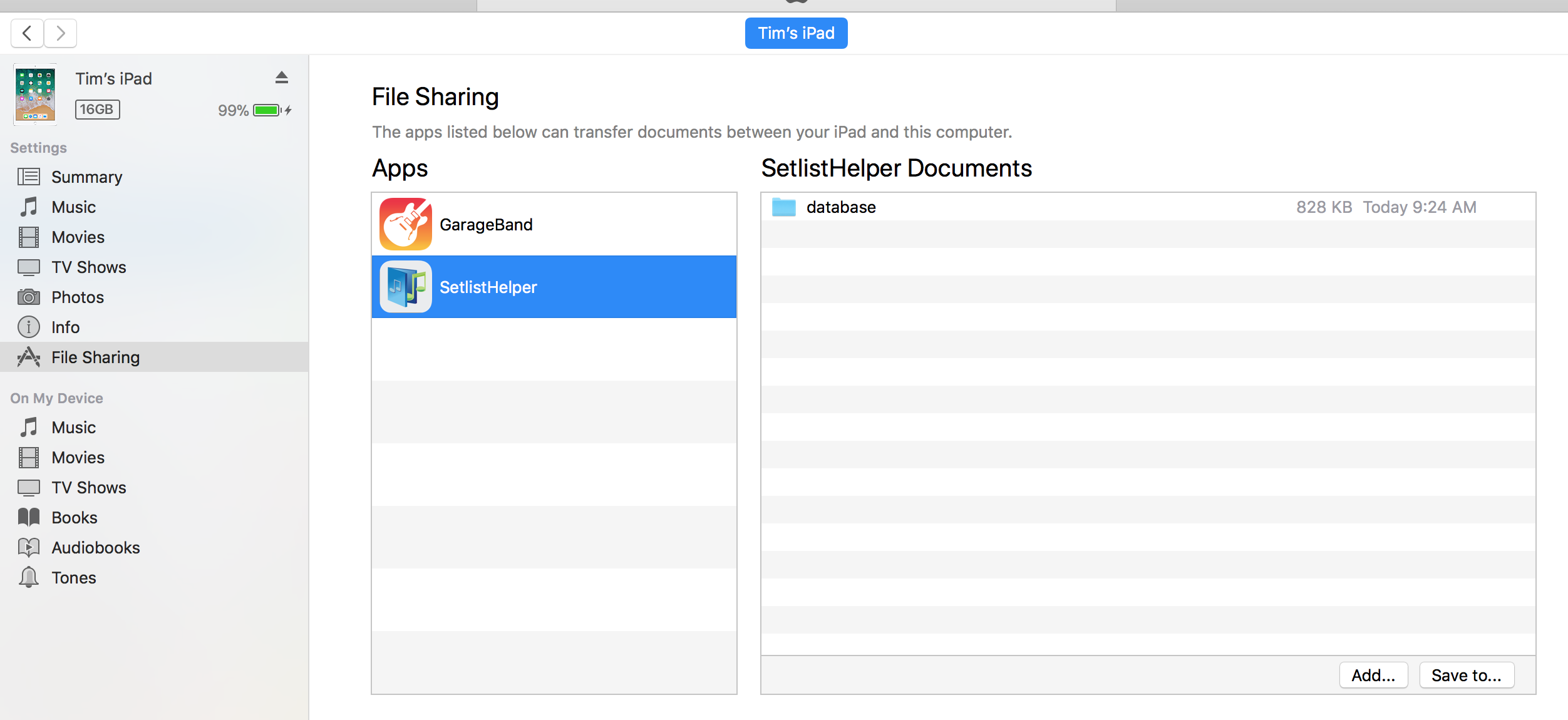Open the Photos sync section
1568x720 pixels.
78,297
